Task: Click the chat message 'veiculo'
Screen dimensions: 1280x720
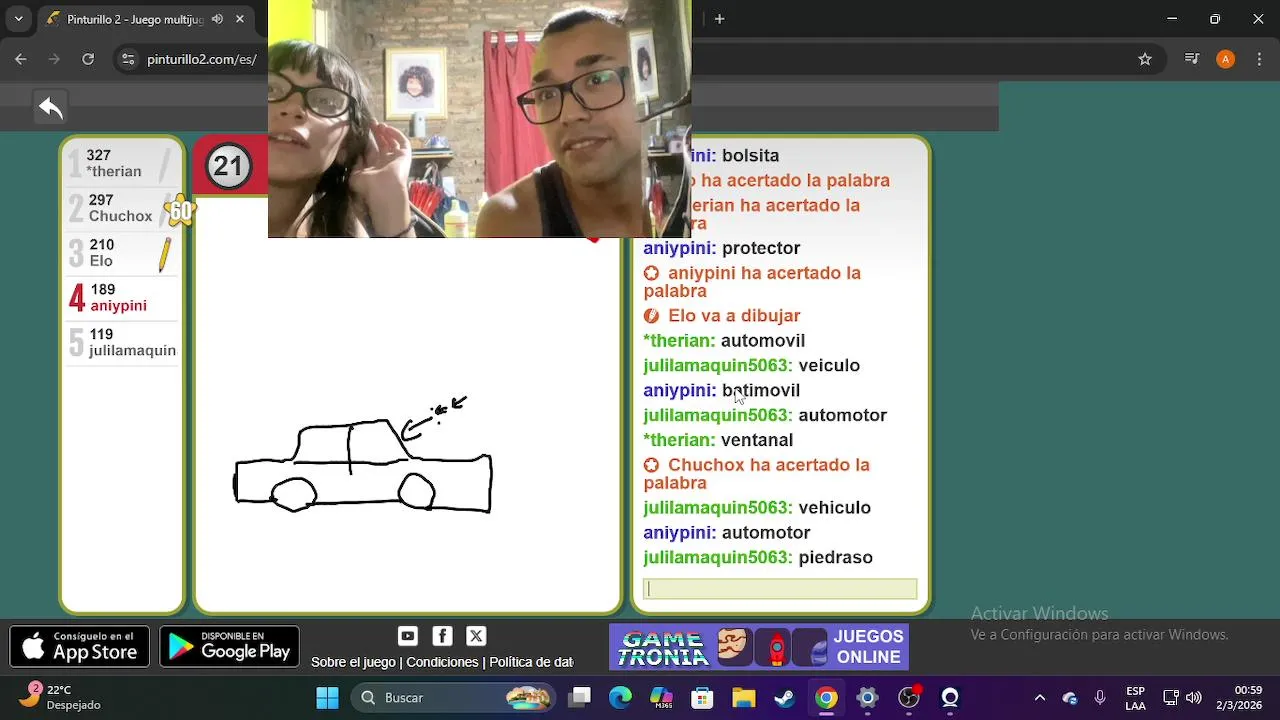Action: (829, 366)
